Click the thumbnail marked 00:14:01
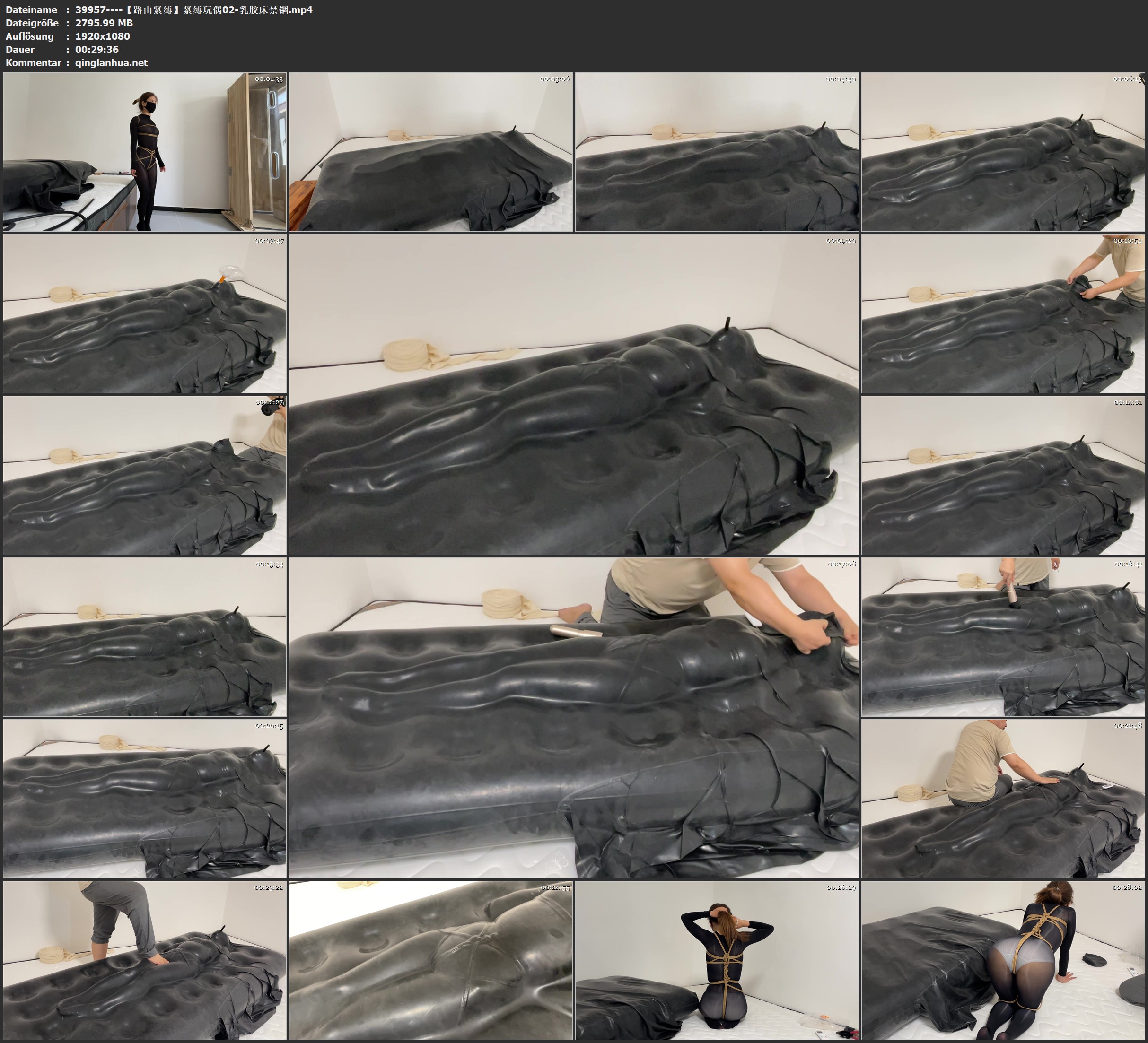The height and width of the screenshot is (1043, 1148). pyautogui.click(x=1003, y=475)
